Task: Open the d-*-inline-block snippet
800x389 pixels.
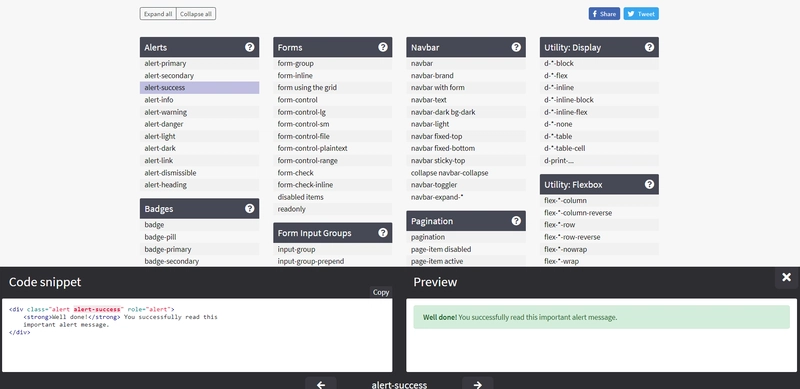Action: pyautogui.click(x=599, y=100)
